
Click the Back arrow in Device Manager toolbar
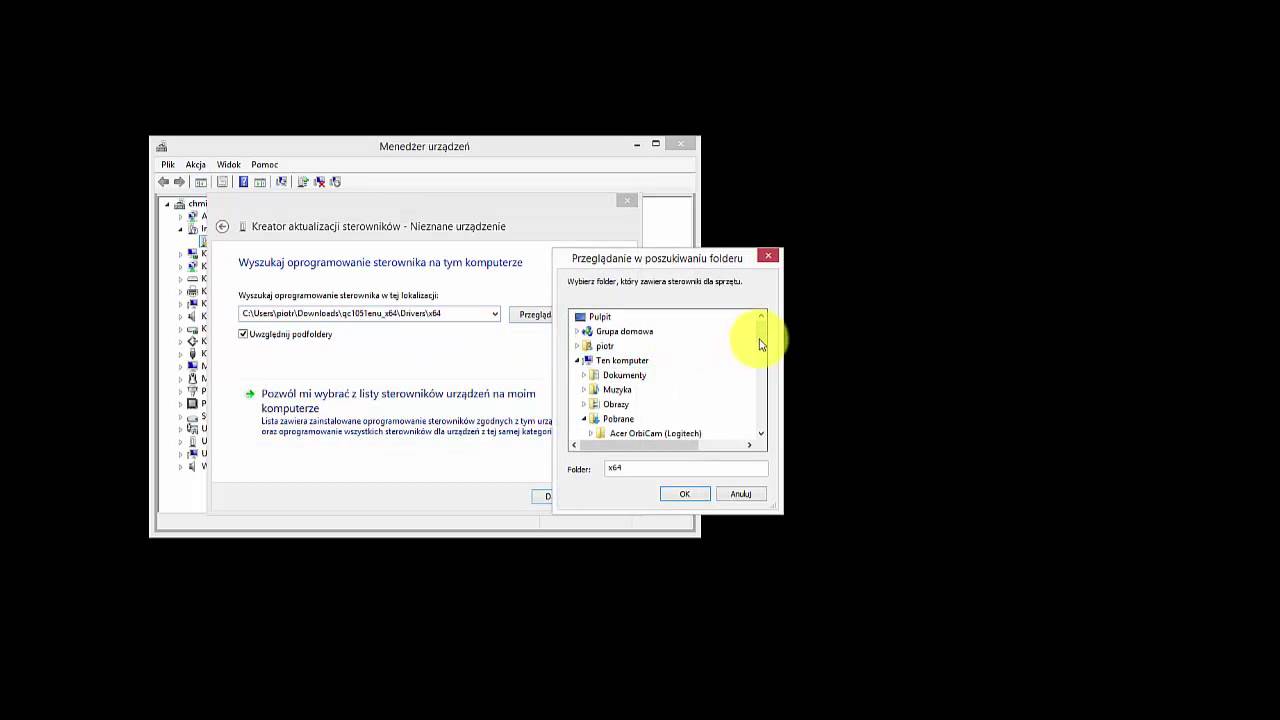click(x=163, y=182)
